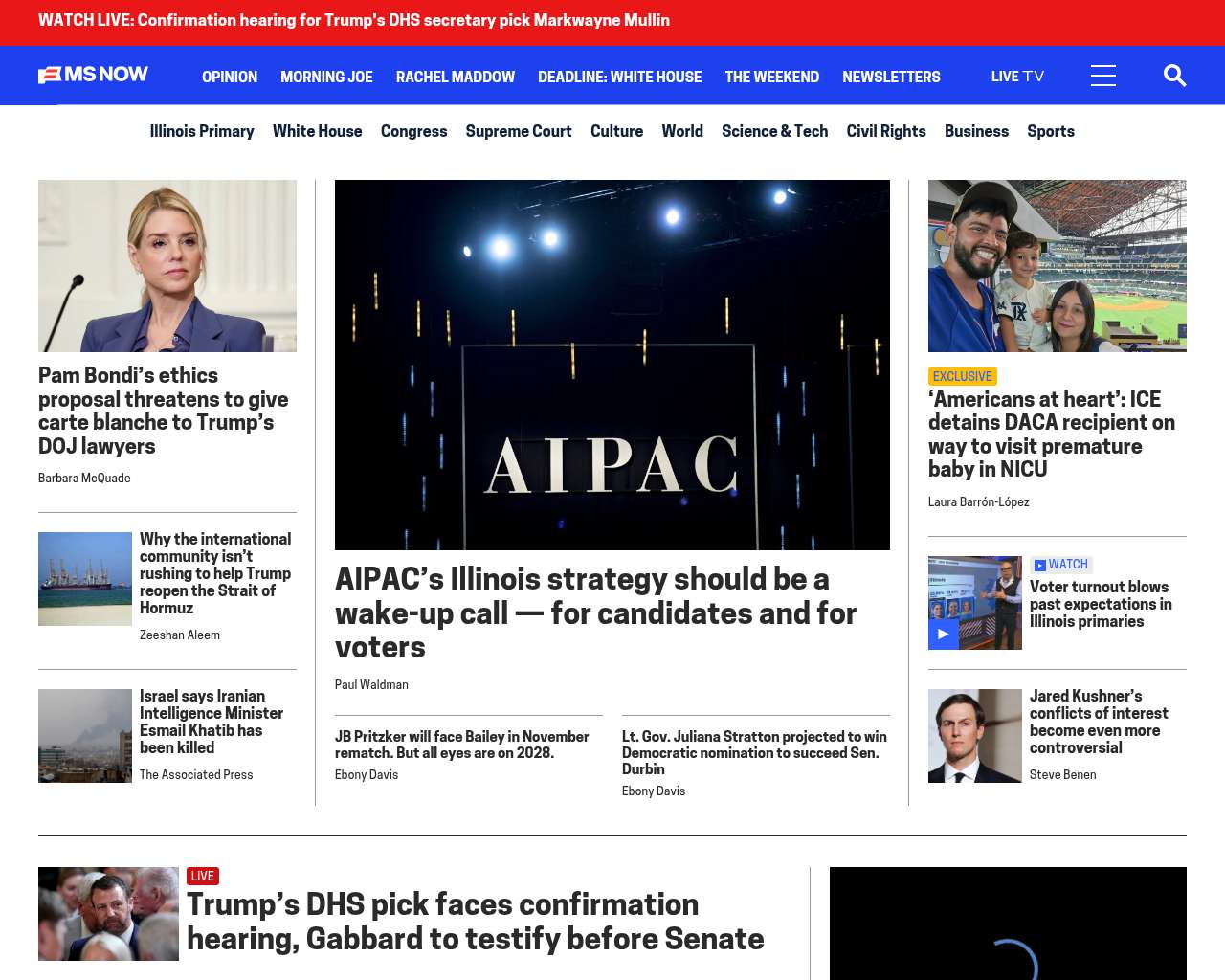The width and height of the screenshot is (1225, 980).
Task: Read AIPAC's Illinois strategy headline article
Action: [x=594, y=612]
